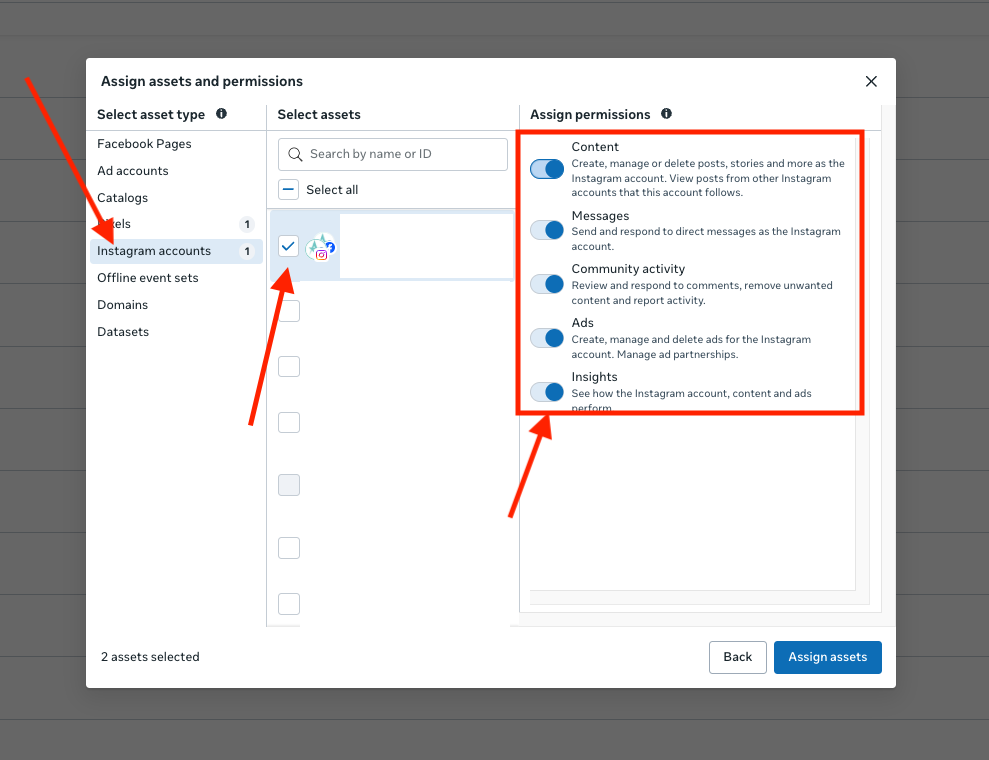Click the search magnifier icon
Screen dimensions: 989x760
click(x=295, y=154)
